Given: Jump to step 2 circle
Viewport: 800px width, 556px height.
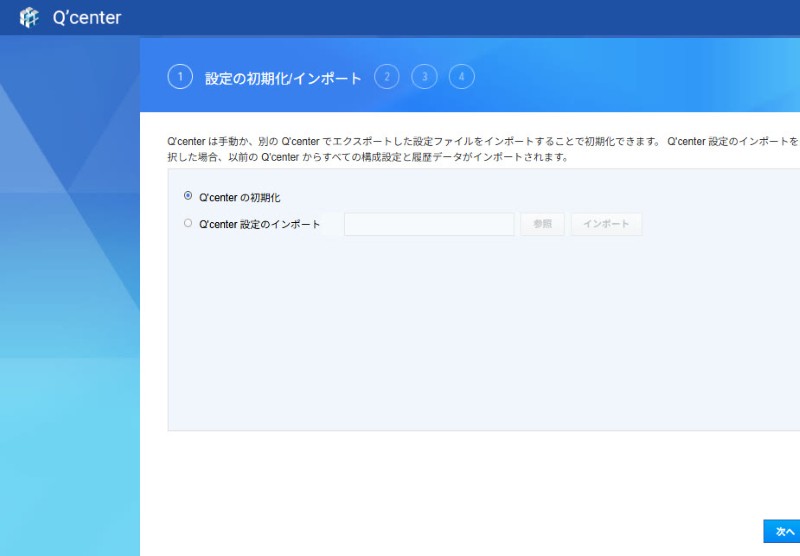Looking at the screenshot, I should click(387, 77).
